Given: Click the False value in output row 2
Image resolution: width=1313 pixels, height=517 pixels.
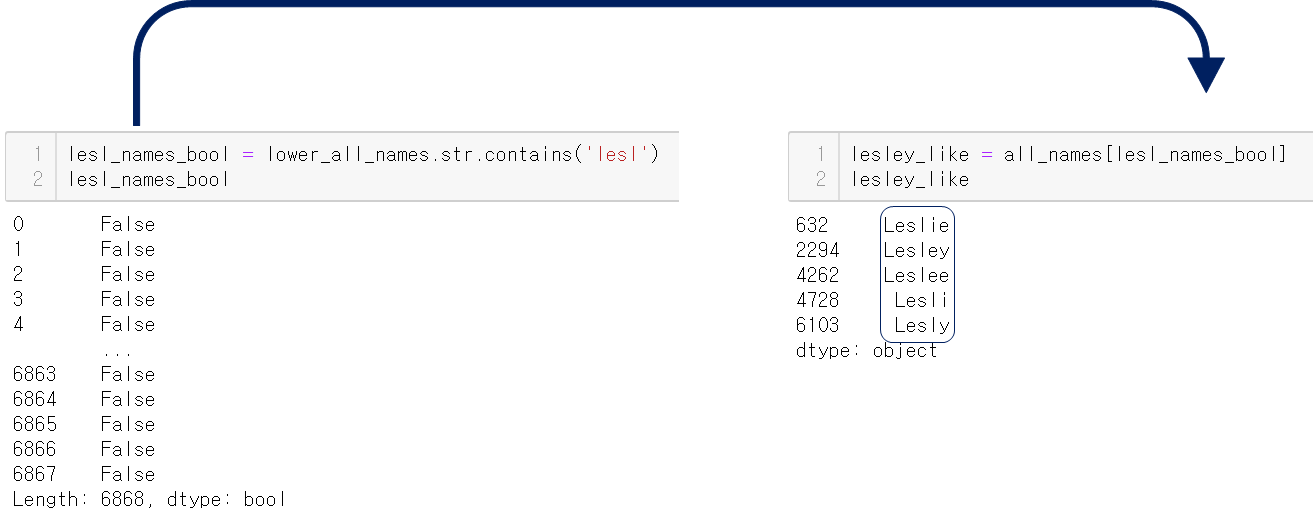Looking at the screenshot, I should (x=128, y=274).
